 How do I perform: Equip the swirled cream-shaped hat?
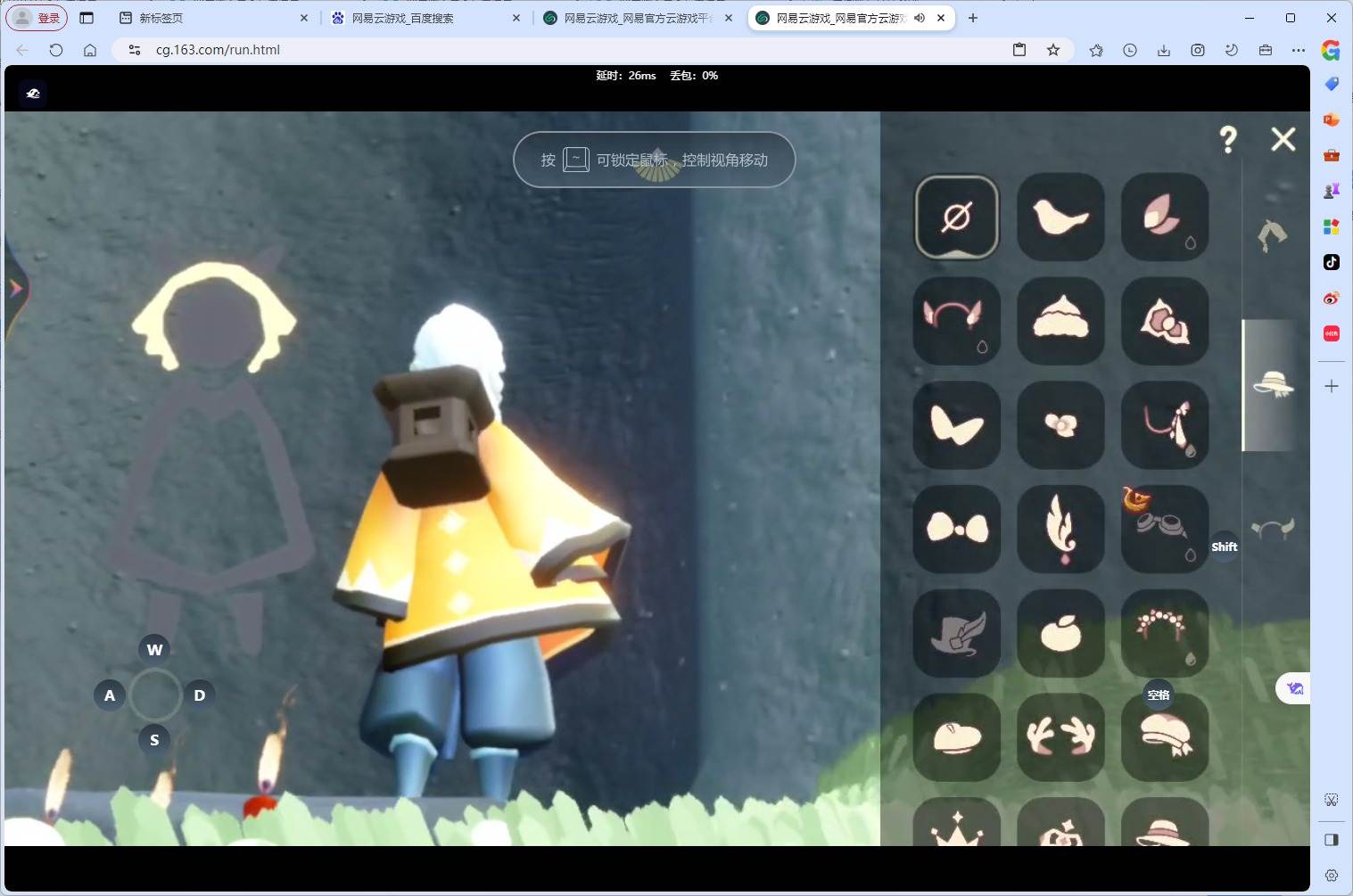click(1060, 320)
